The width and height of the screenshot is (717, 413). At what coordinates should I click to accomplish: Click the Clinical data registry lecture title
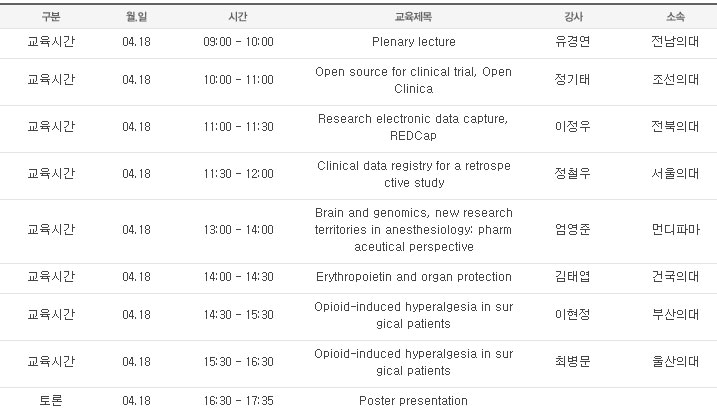click(413, 174)
